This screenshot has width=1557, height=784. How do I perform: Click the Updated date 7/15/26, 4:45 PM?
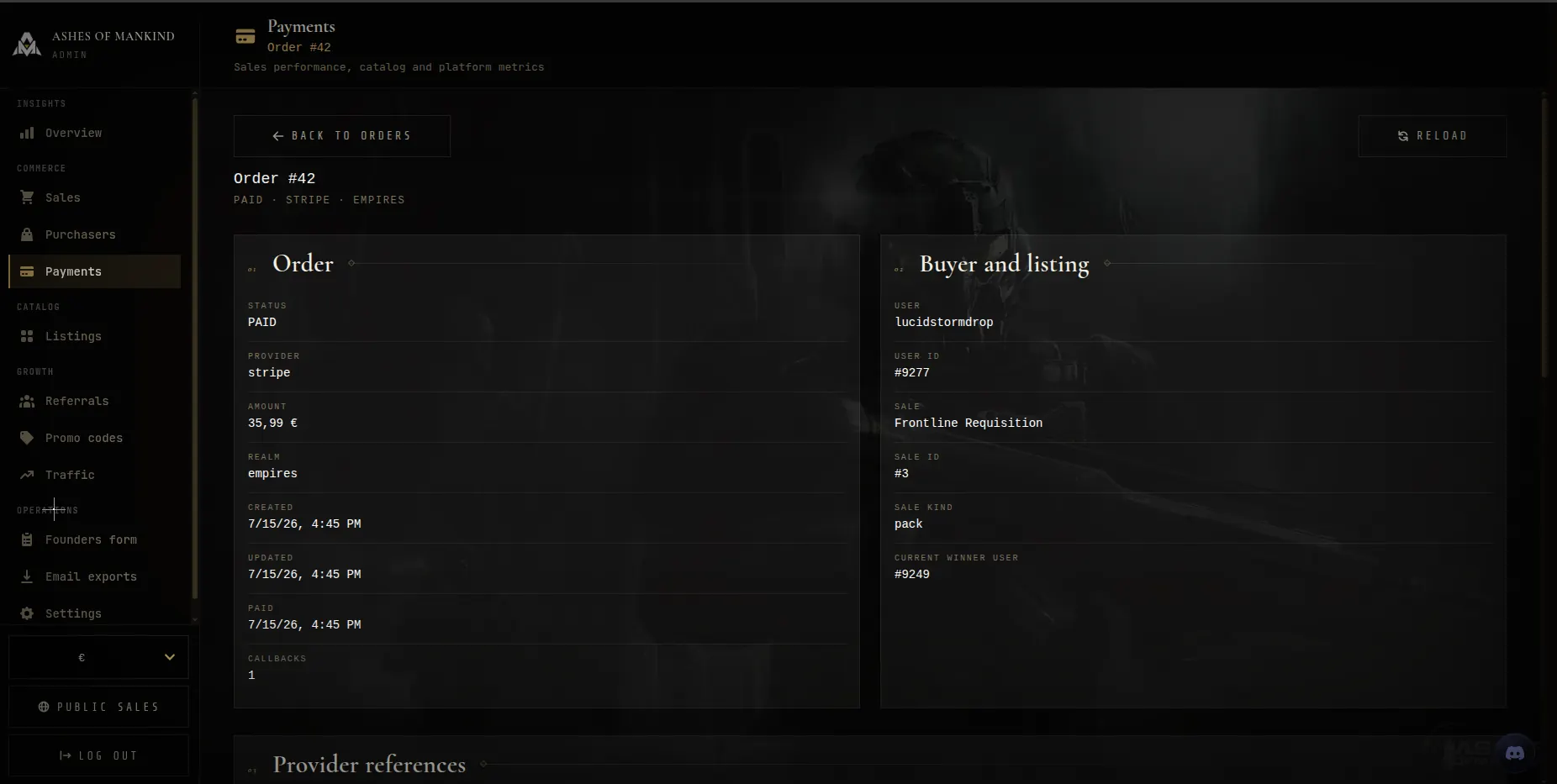[304, 574]
